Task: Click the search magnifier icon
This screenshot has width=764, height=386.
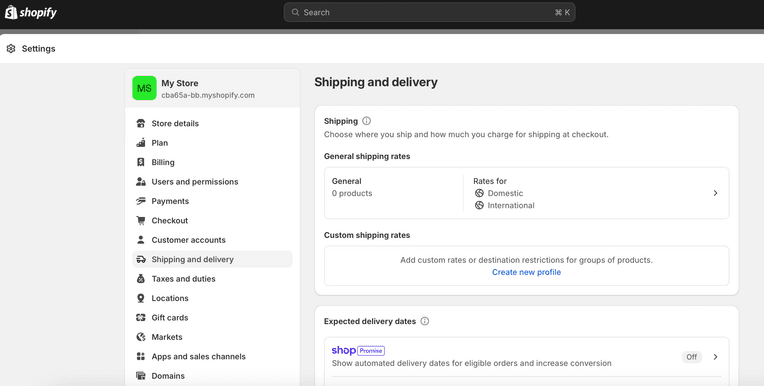Action: tap(295, 12)
